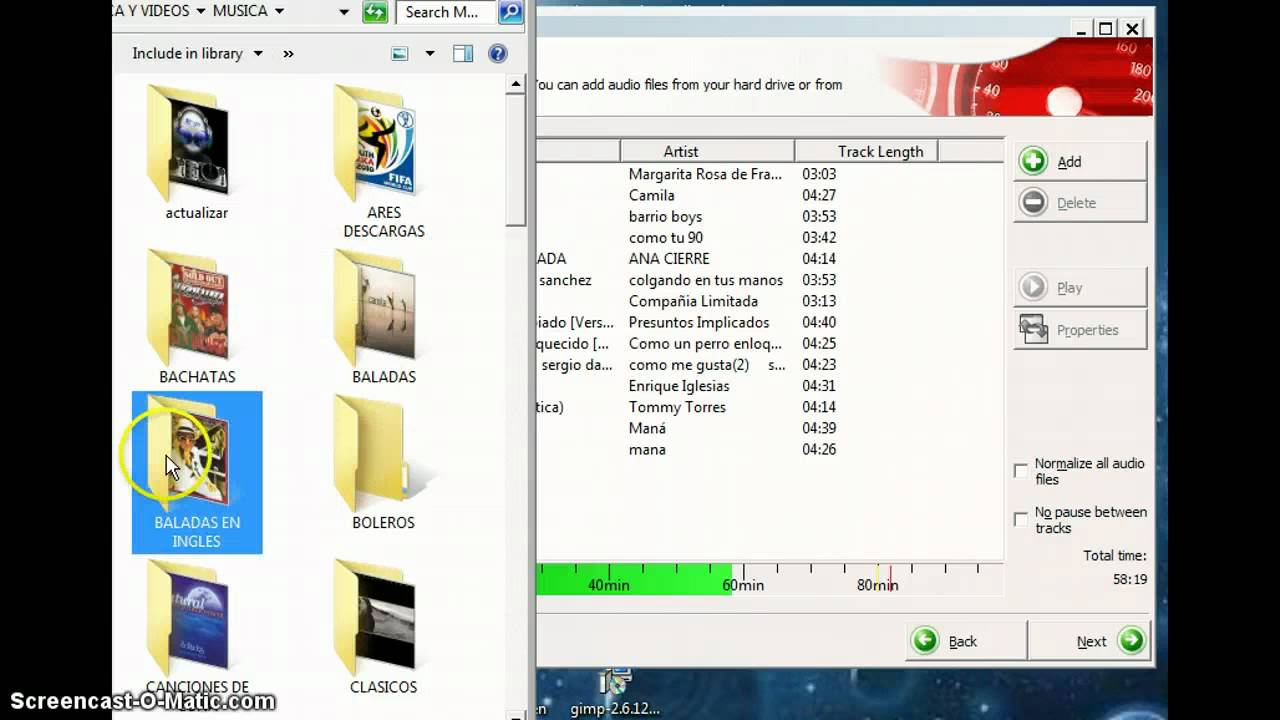This screenshot has height=720, width=1280.
Task: Click the Delete button
Action: tap(1080, 202)
